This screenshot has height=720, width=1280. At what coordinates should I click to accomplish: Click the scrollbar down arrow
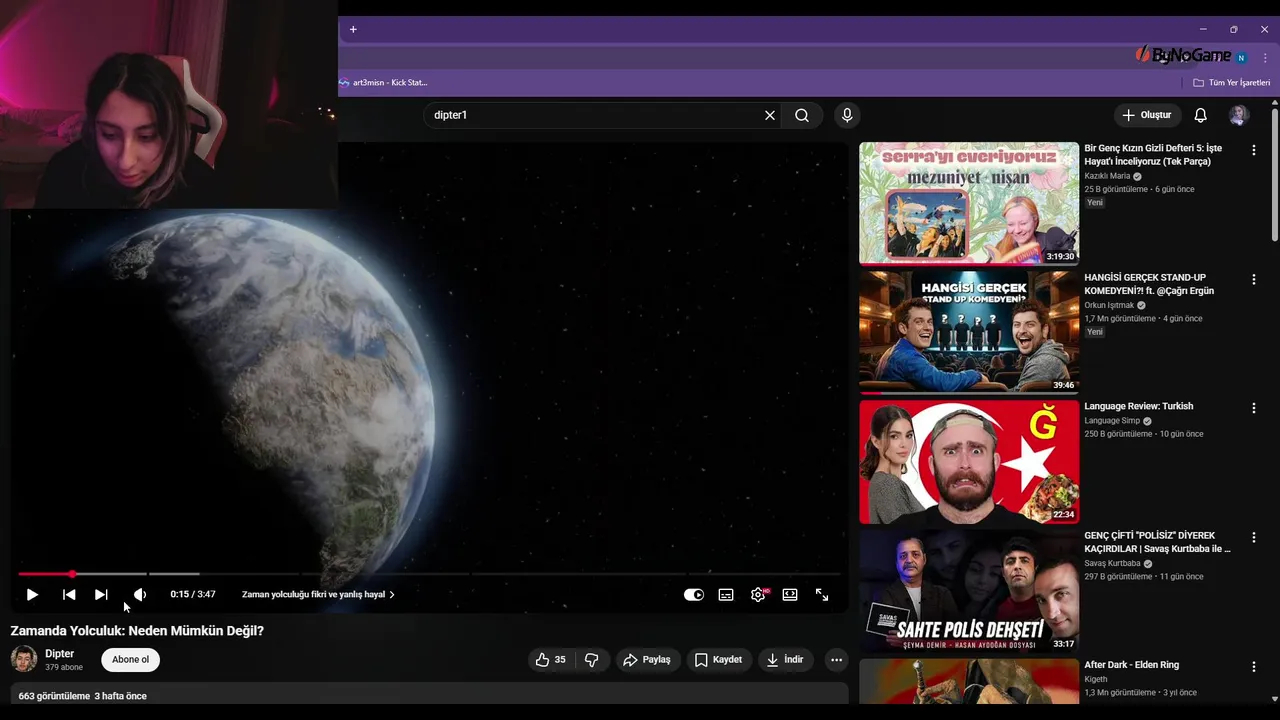point(1275,699)
